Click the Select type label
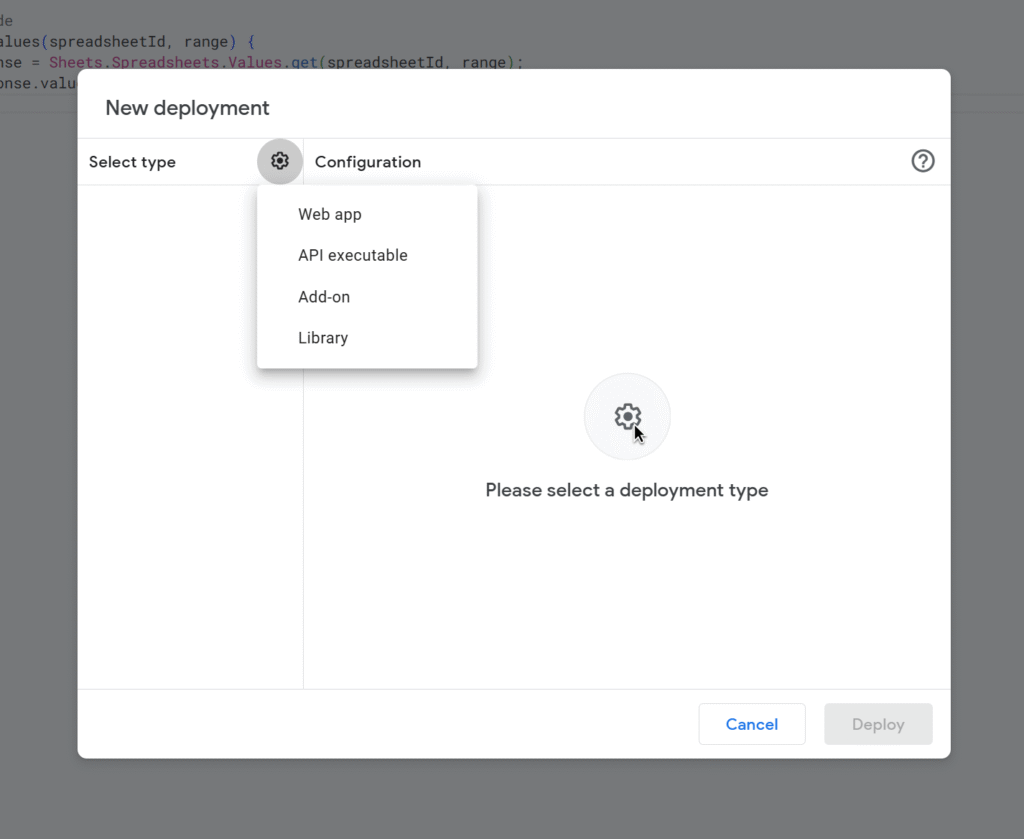The image size is (1024, 839). pos(132,162)
